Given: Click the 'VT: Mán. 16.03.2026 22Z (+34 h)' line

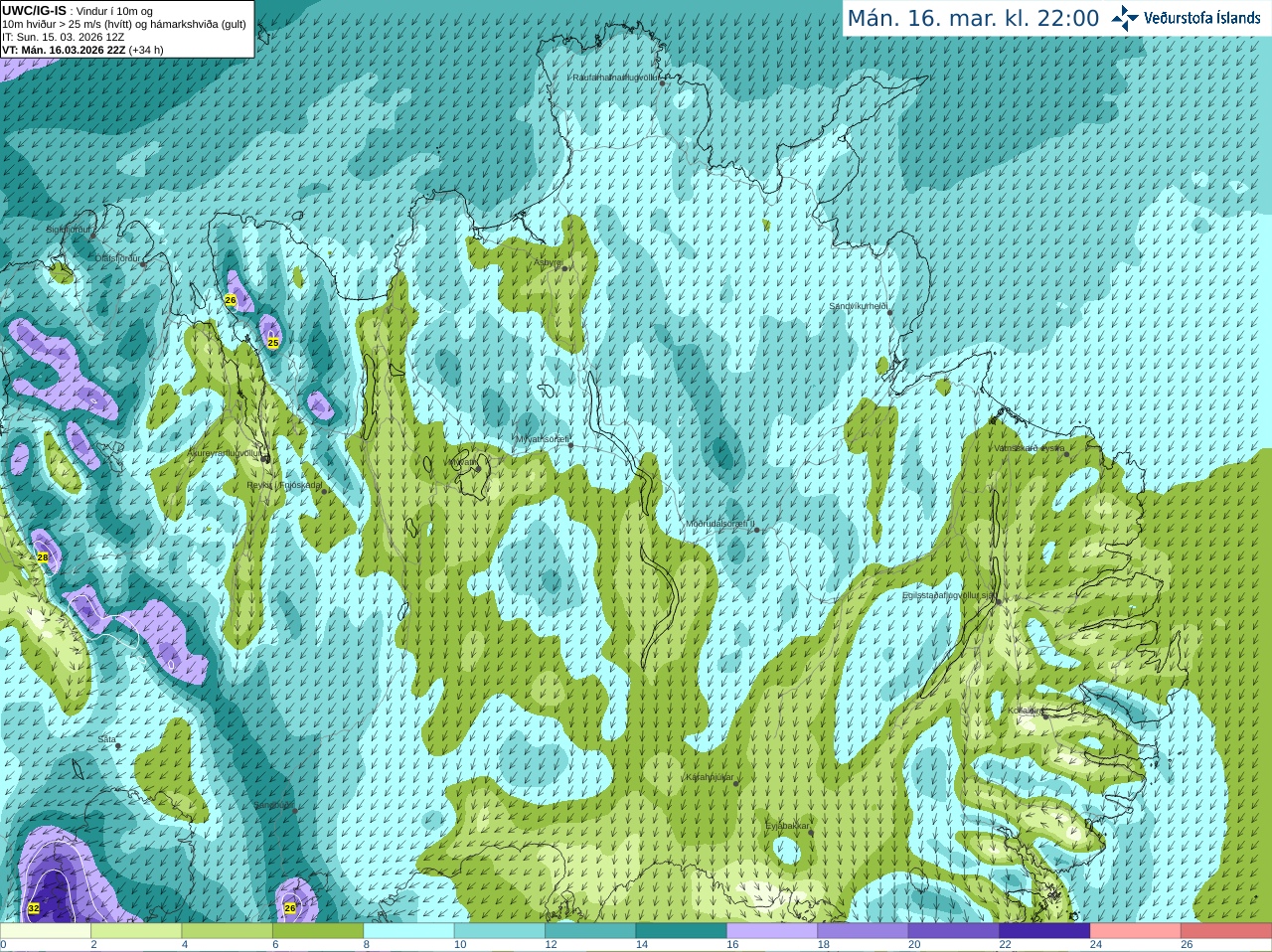Looking at the screenshot, I should click(x=82, y=50).
